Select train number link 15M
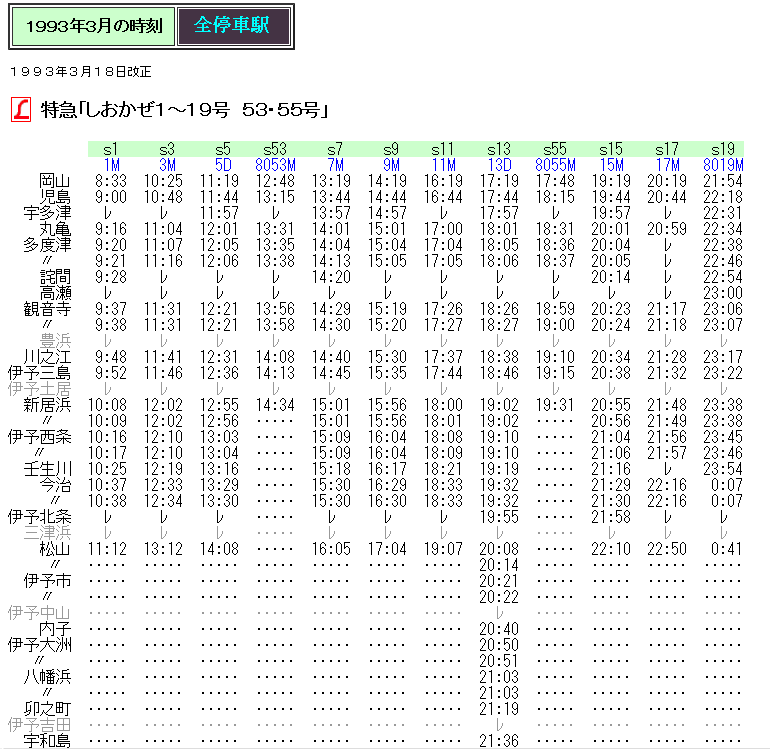The image size is (770, 749). [x=612, y=165]
